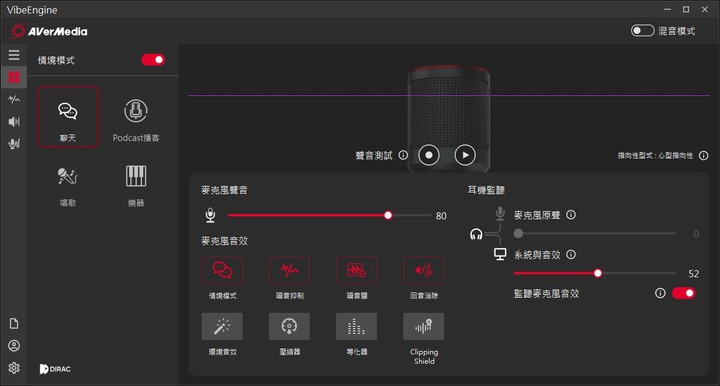720x386 pixels.
Task: Maximize the VibeEngine window
Action: tap(686, 9)
